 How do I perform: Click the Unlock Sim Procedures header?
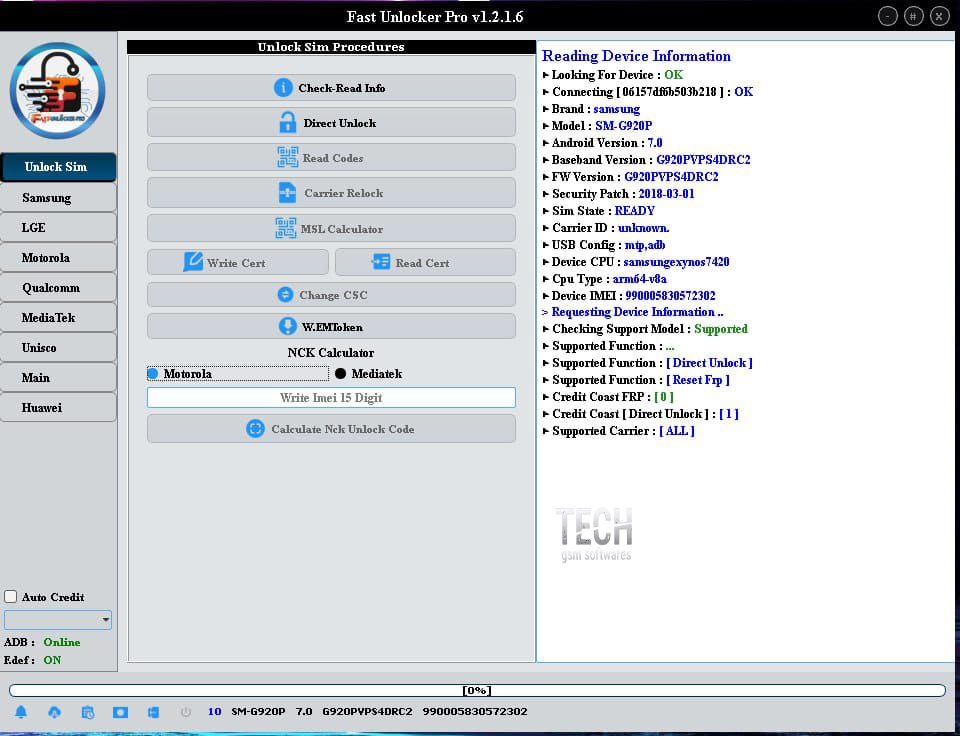[x=331, y=47]
